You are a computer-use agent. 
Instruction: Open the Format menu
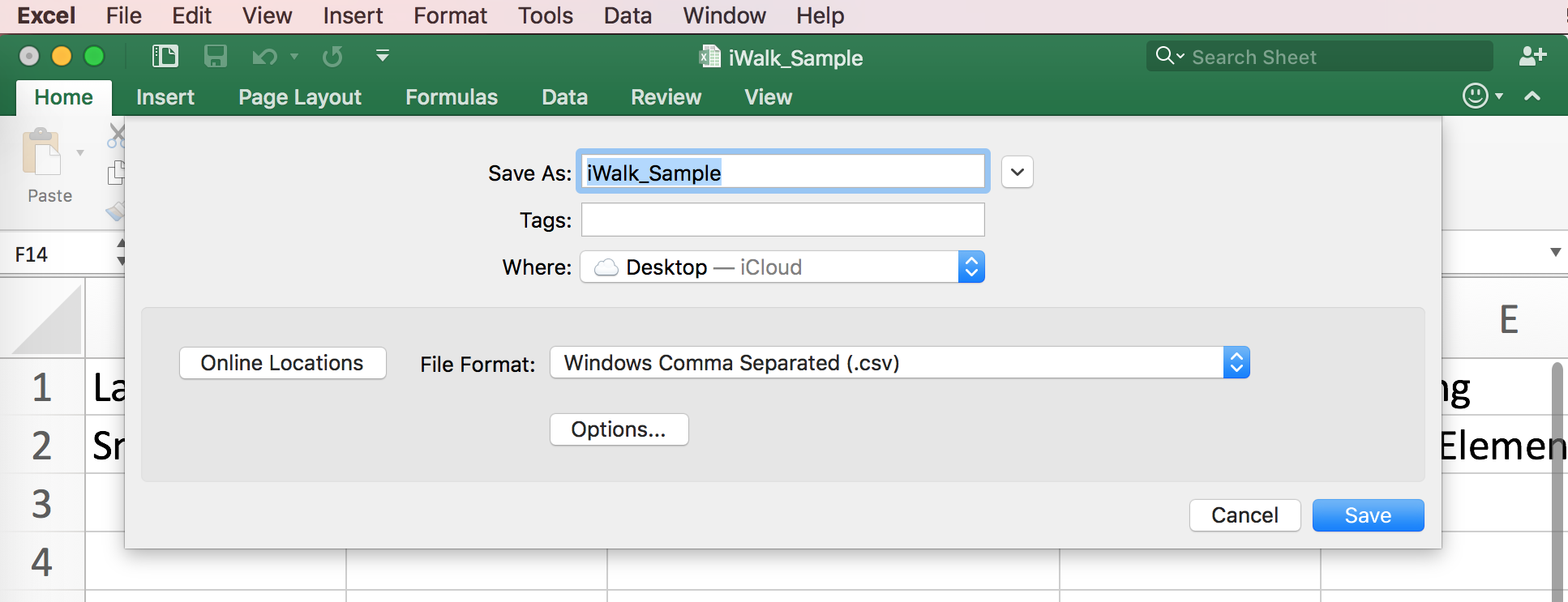click(x=450, y=15)
